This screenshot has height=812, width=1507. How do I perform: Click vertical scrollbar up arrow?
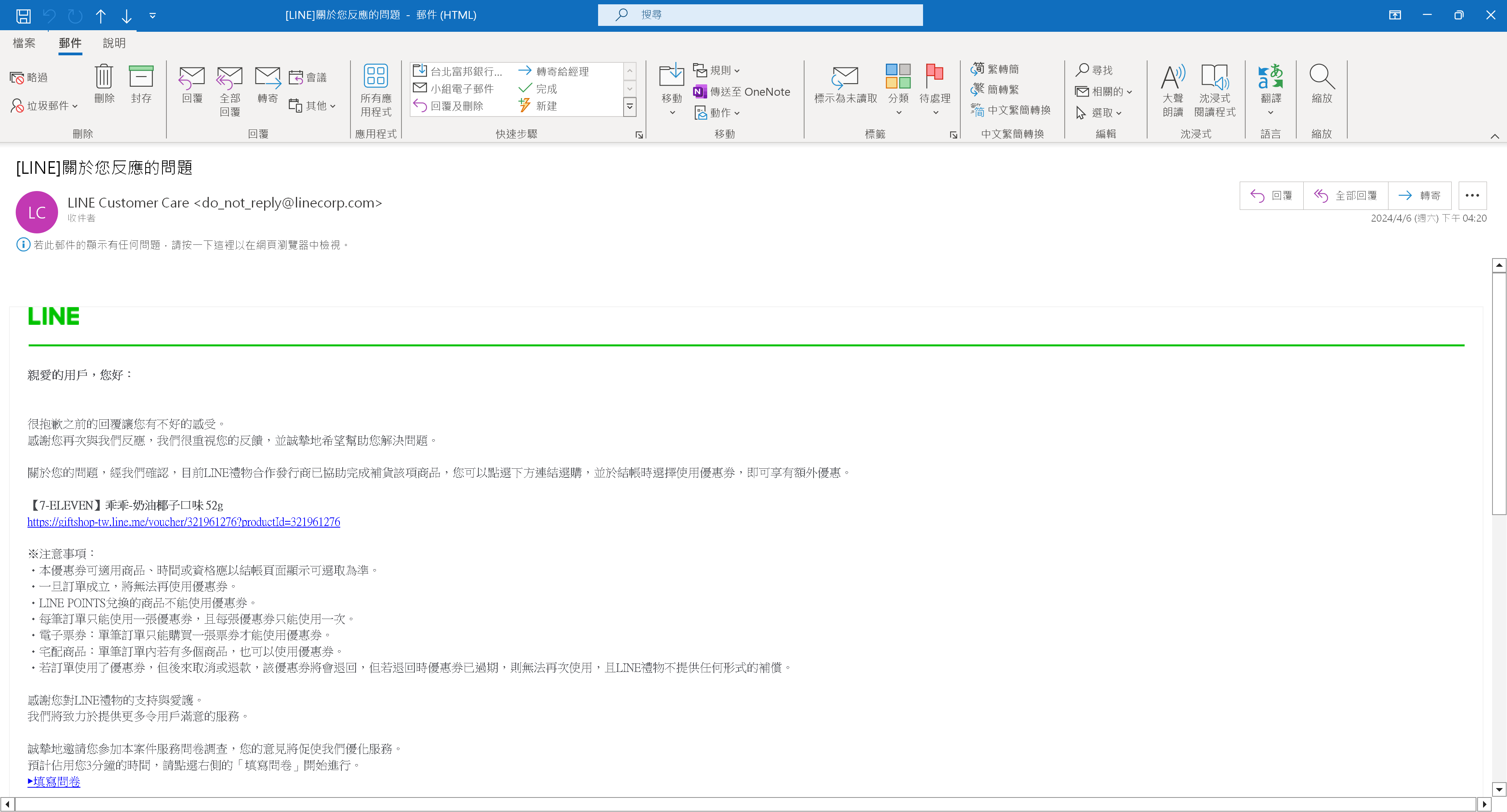[x=1498, y=266]
